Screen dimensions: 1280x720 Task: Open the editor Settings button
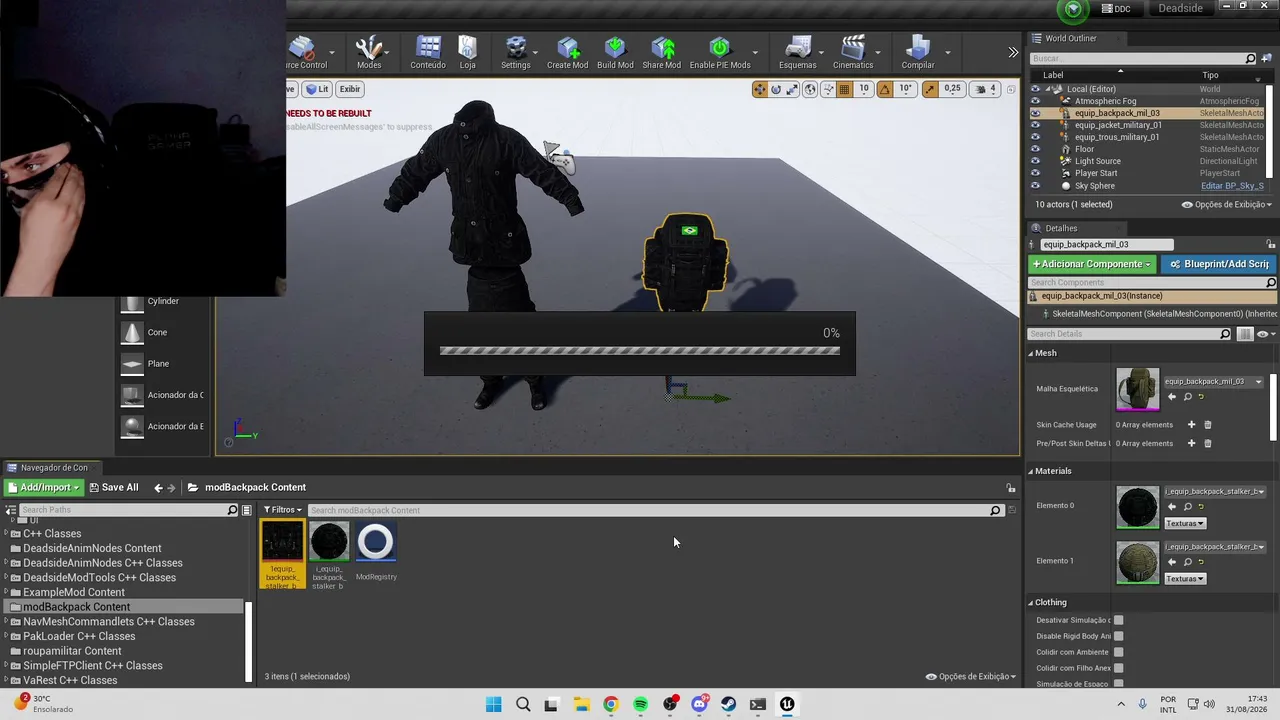pyautogui.click(x=516, y=52)
